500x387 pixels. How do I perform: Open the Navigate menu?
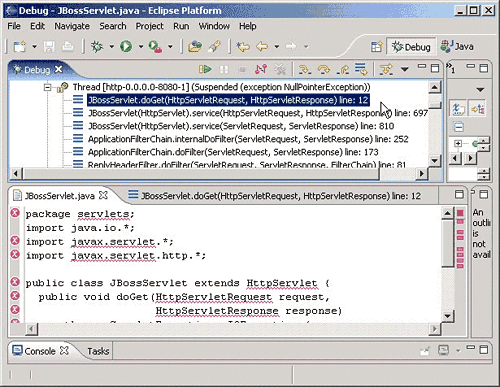point(72,26)
